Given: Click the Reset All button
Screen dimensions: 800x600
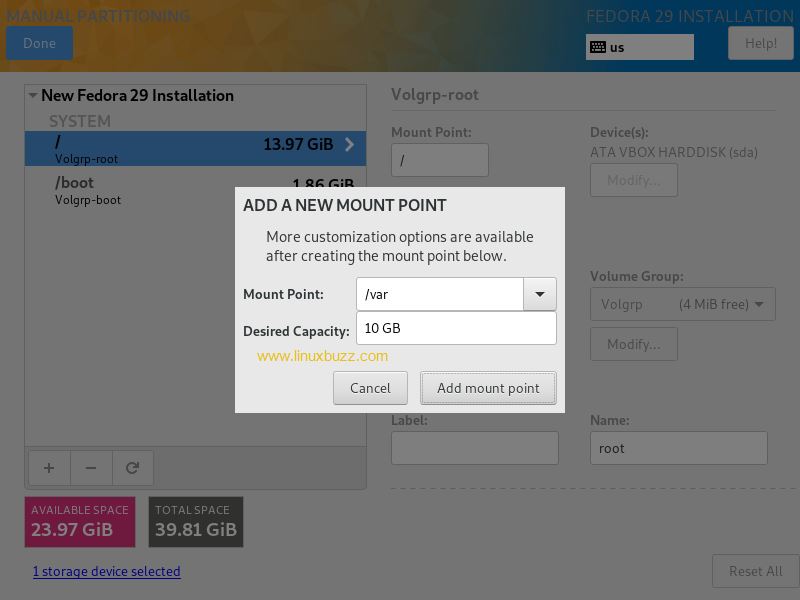Looking at the screenshot, I should pyautogui.click(x=756, y=571).
